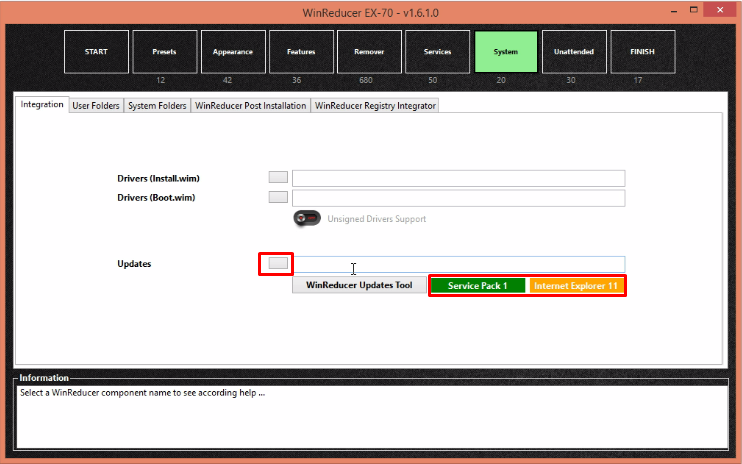Image resolution: width=742 pixels, height=464 pixels.
Task: Minimize the WinReducer window
Action: [x=674, y=10]
